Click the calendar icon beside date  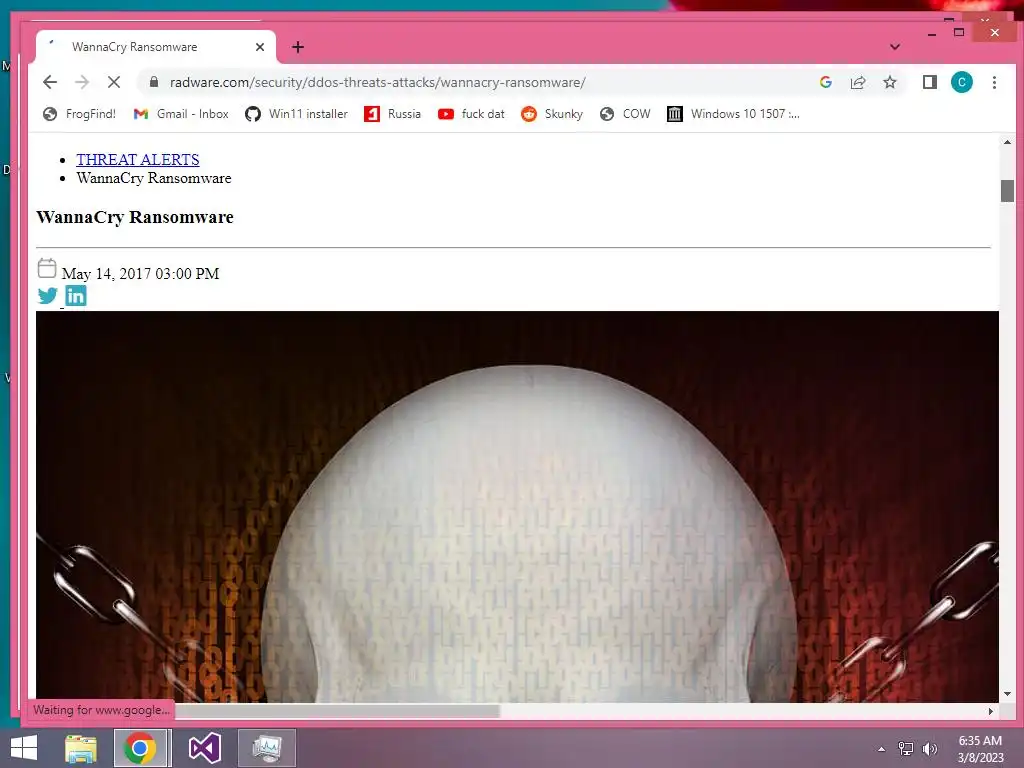47,268
